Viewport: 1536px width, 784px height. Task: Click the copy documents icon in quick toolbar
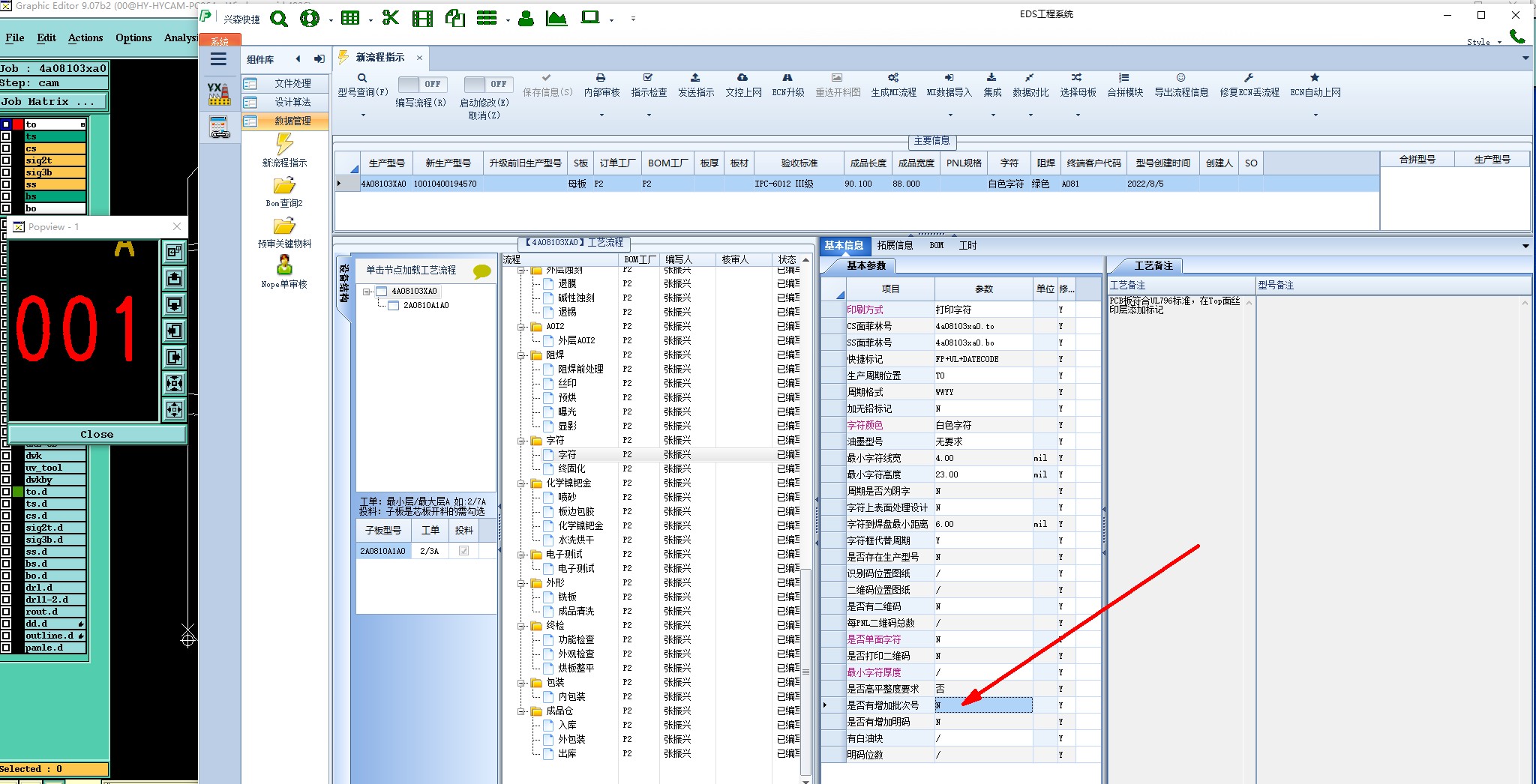[x=455, y=18]
